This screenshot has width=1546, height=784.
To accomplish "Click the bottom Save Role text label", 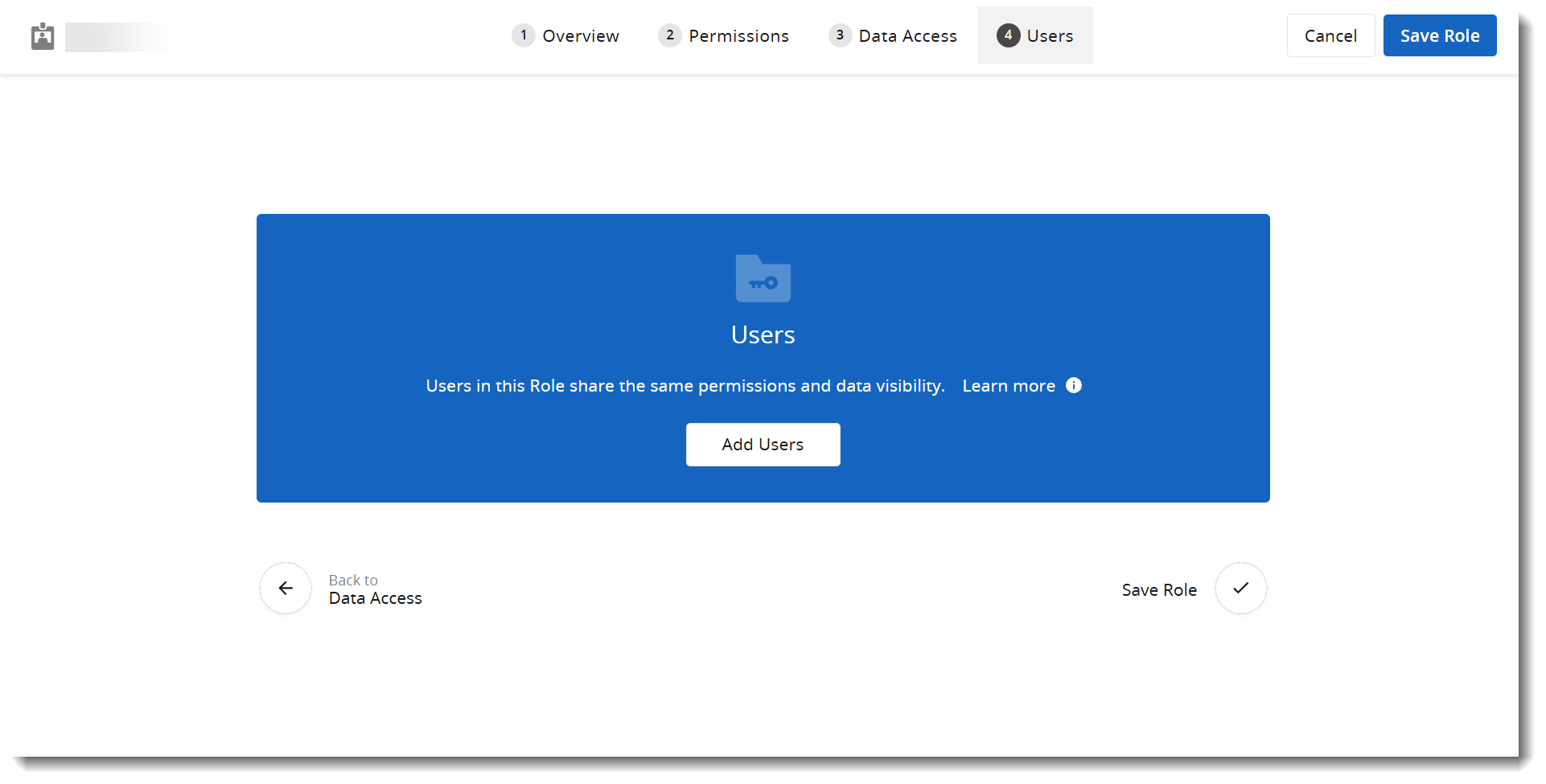I will 1158,590.
